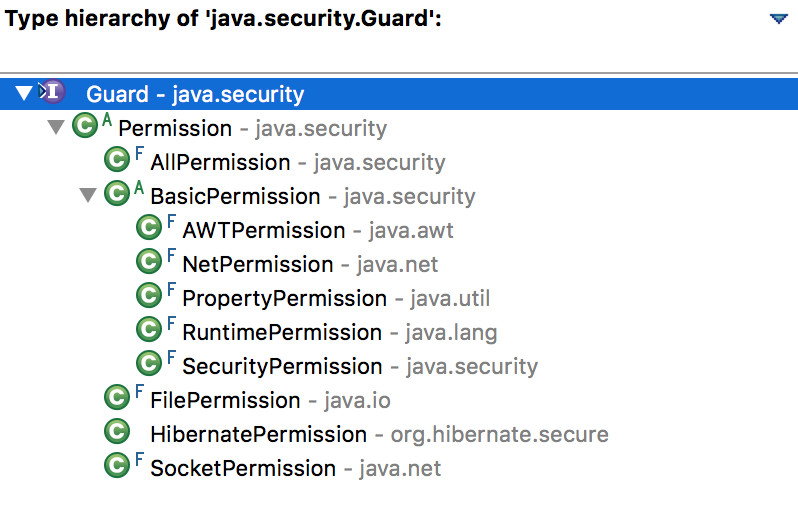The image size is (798, 510).
Task: Collapse the Guard root node
Action: click(25, 94)
